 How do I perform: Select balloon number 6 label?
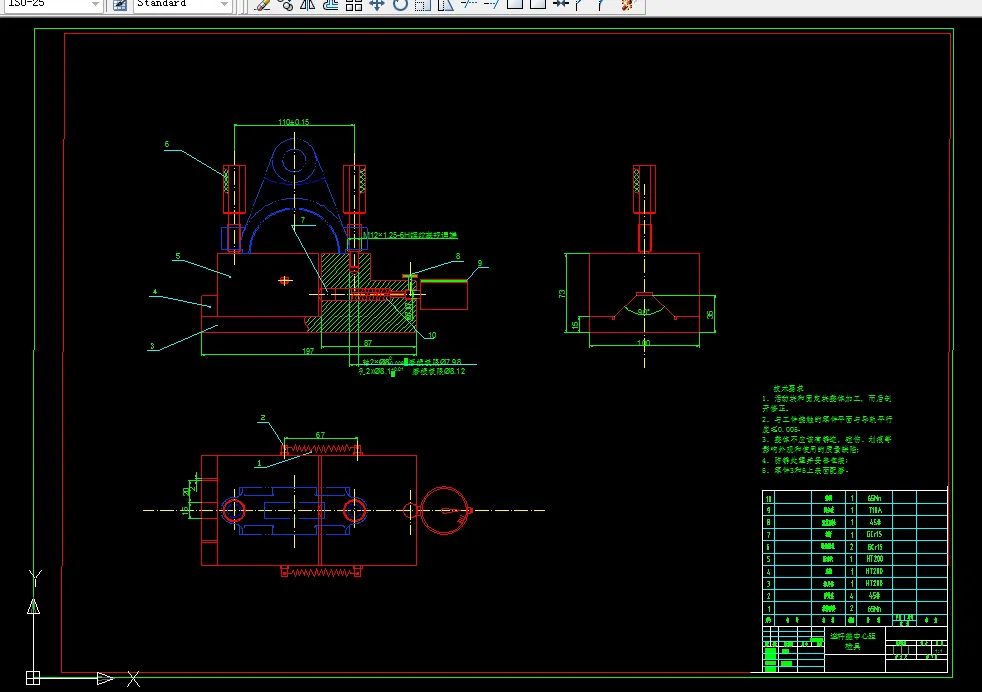coord(167,144)
